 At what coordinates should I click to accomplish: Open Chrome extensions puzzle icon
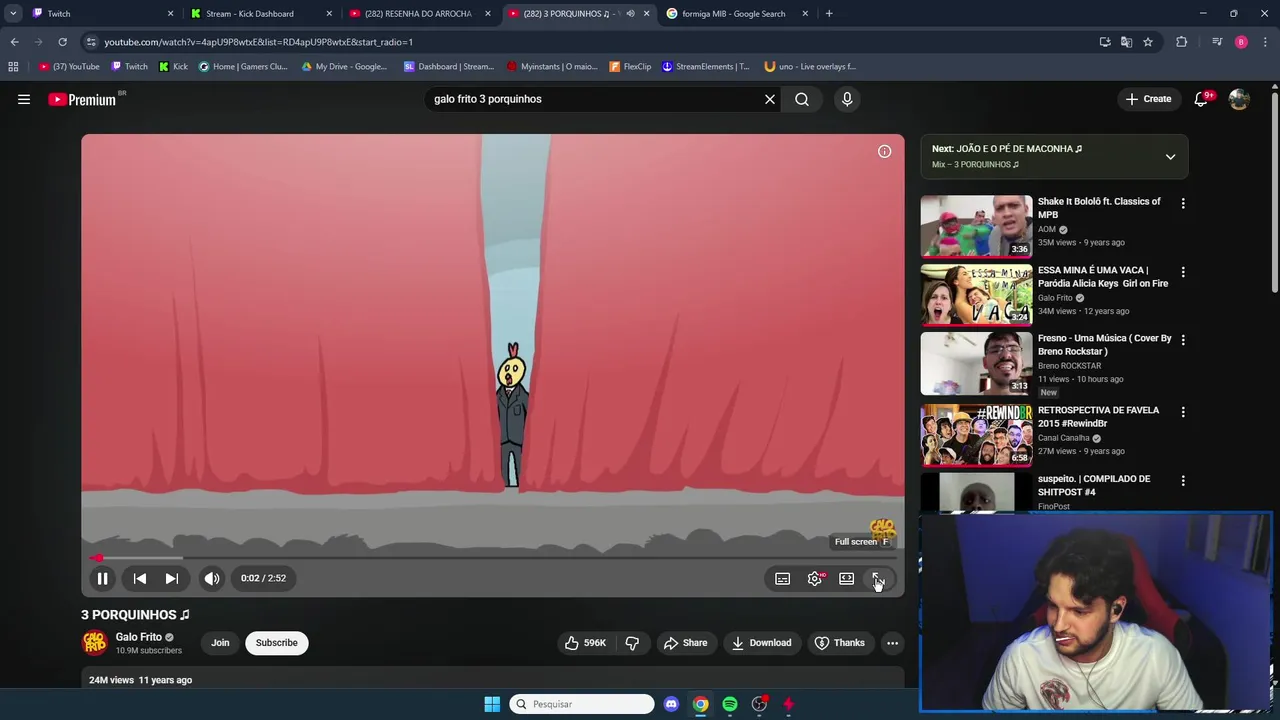coord(1181,42)
